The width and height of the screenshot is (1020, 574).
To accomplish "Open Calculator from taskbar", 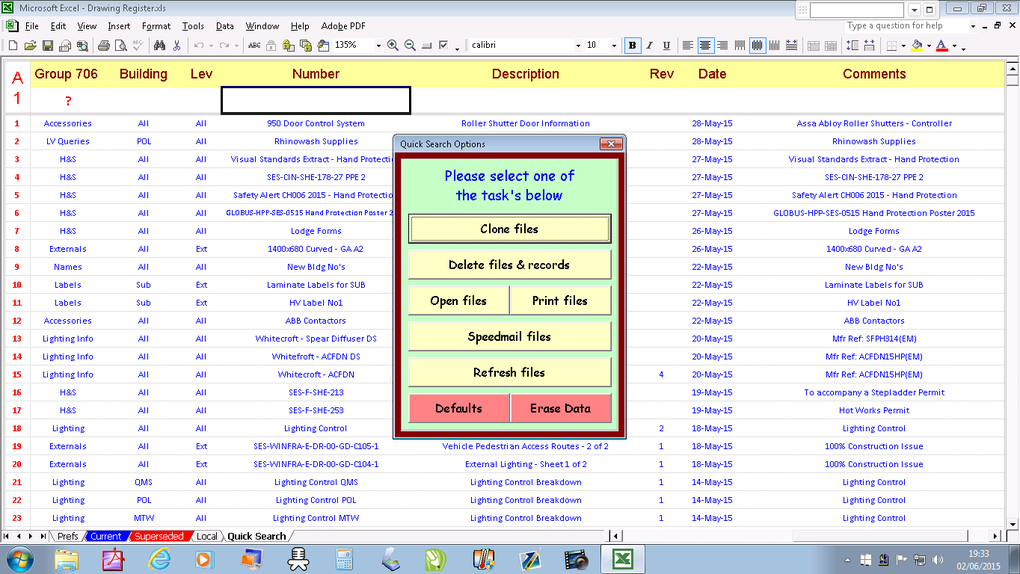I will coord(344,559).
